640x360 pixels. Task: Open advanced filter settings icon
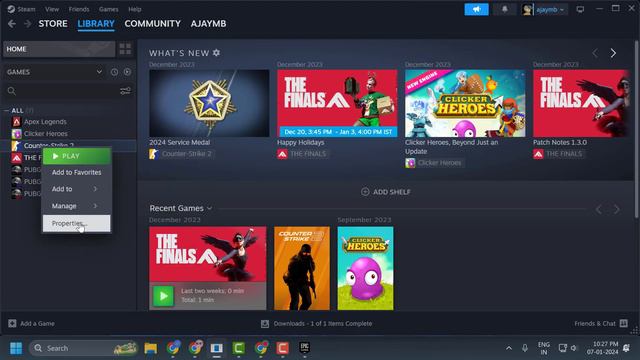pyautogui.click(x=125, y=91)
